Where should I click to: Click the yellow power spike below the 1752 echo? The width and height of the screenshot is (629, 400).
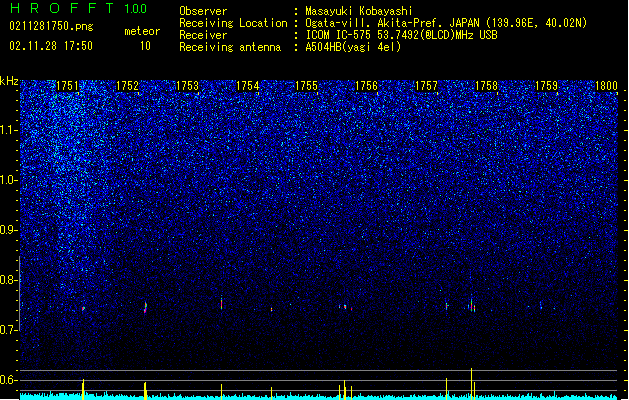point(145,391)
